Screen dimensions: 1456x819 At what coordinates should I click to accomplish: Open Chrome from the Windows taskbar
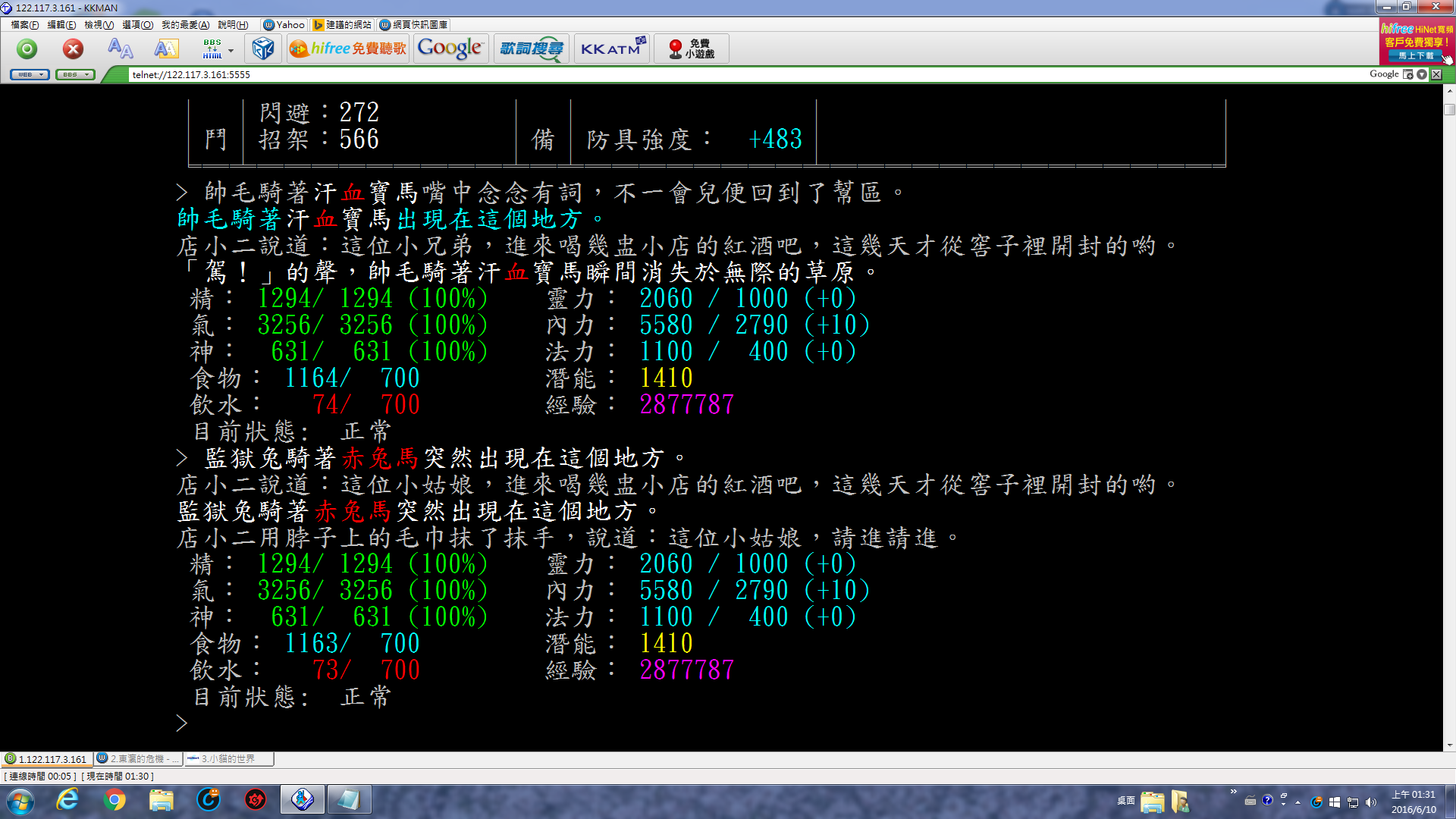(x=115, y=800)
